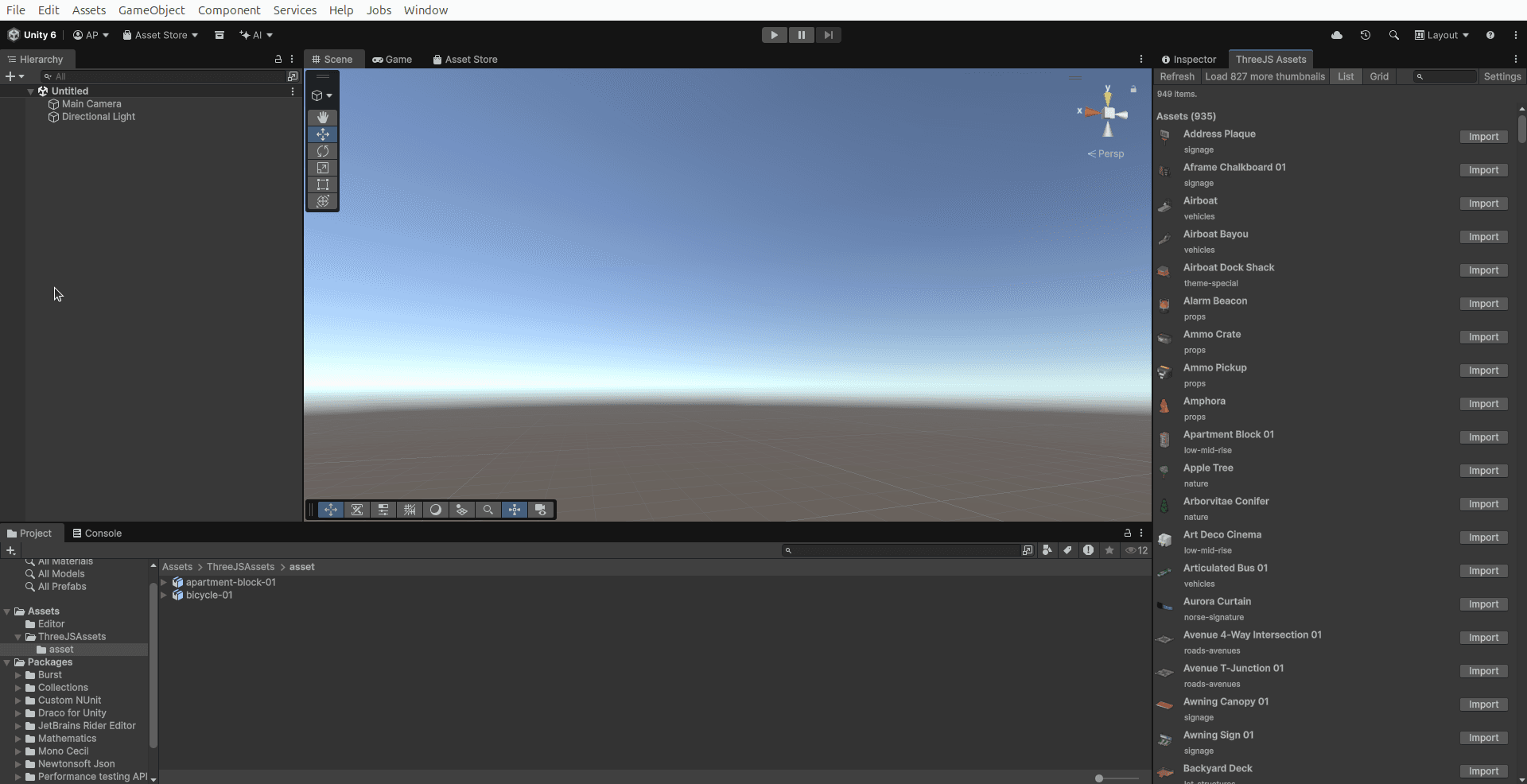The height and width of the screenshot is (784, 1527).
Task: Open the Component menu
Action: point(229,10)
